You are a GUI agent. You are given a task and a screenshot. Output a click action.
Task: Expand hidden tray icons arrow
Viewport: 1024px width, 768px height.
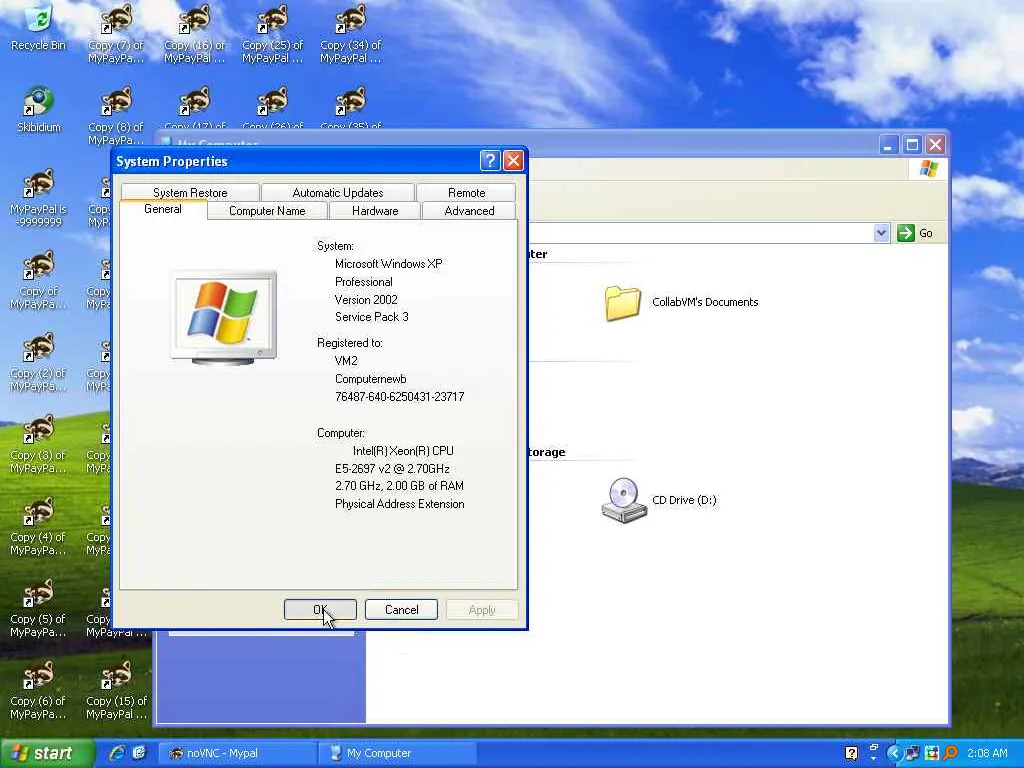893,753
